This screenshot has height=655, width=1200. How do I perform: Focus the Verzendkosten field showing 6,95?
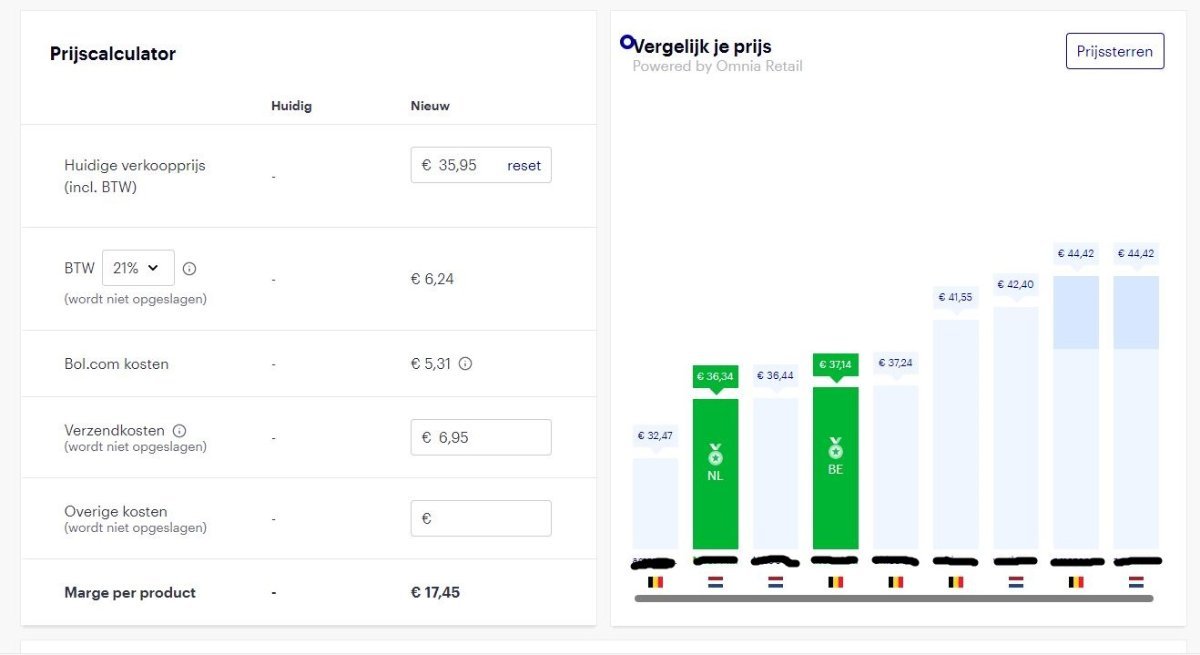(481, 438)
